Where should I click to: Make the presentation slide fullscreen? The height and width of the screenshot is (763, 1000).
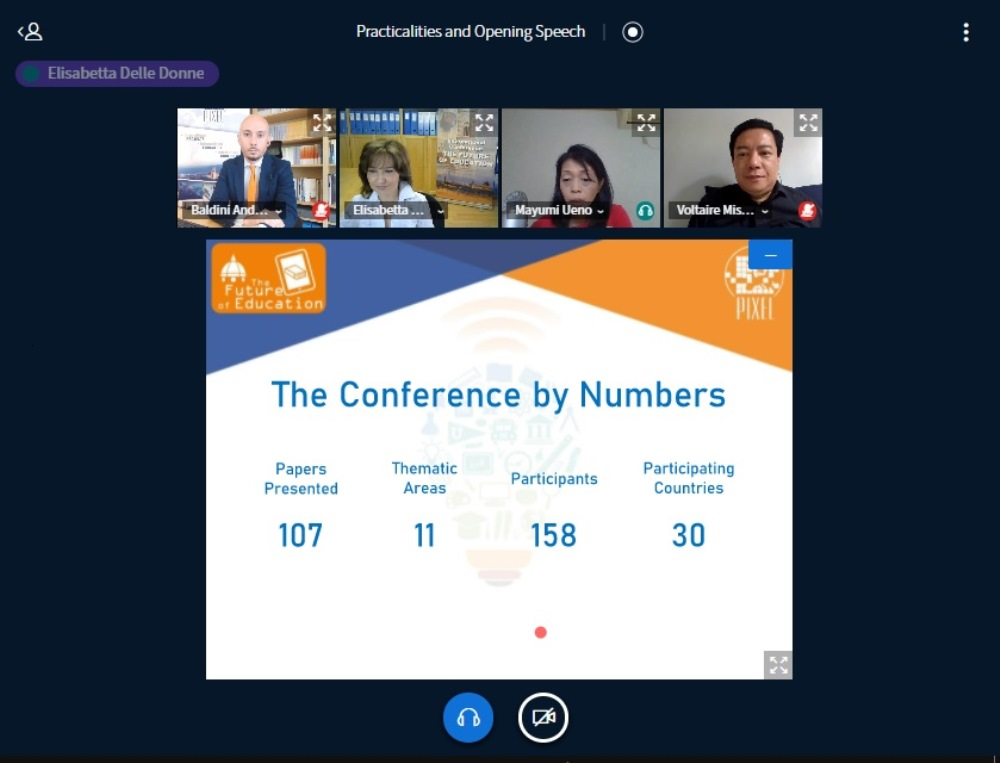click(x=778, y=665)
